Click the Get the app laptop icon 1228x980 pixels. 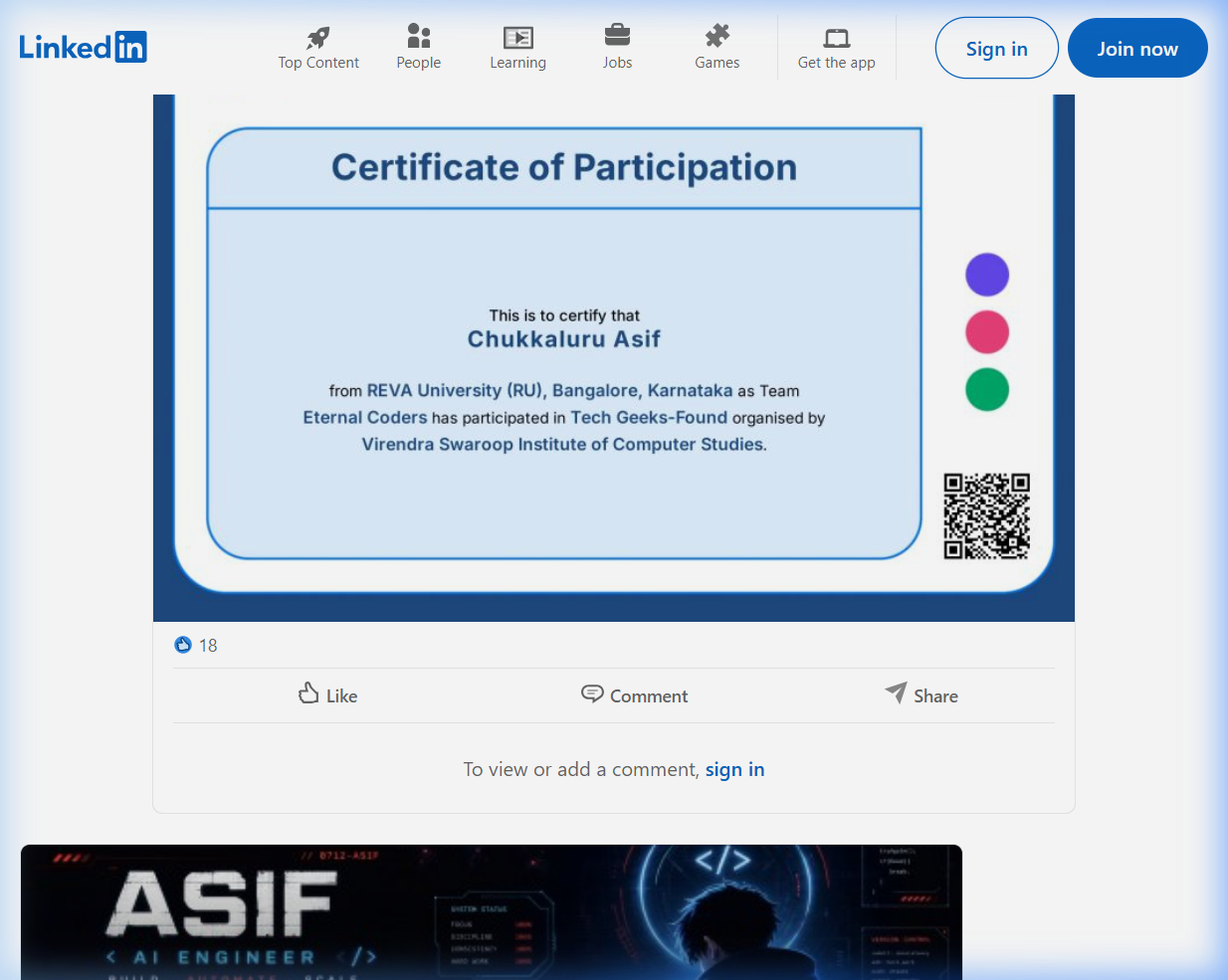coord(837,38)
